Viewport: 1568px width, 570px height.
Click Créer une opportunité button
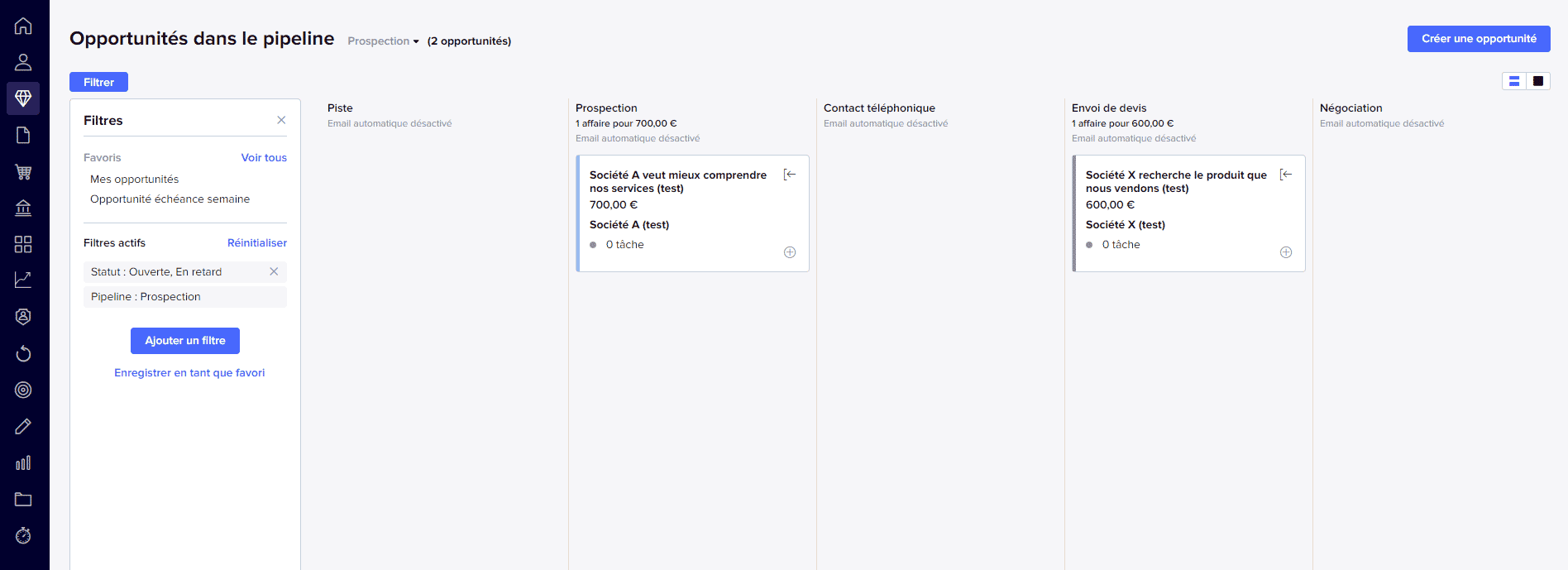tap(1479, 39)
